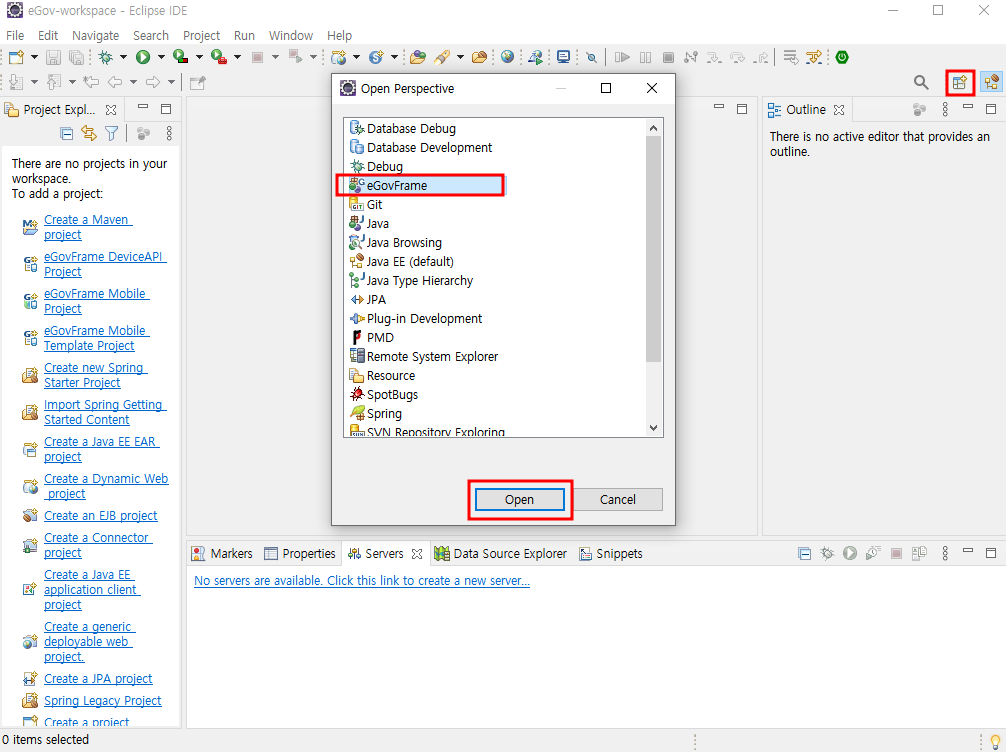The width and height of the screenshot is (1006, 752).
Task: Open the Navigate menu
Action: pyautogui.click(x=96, y=35)
